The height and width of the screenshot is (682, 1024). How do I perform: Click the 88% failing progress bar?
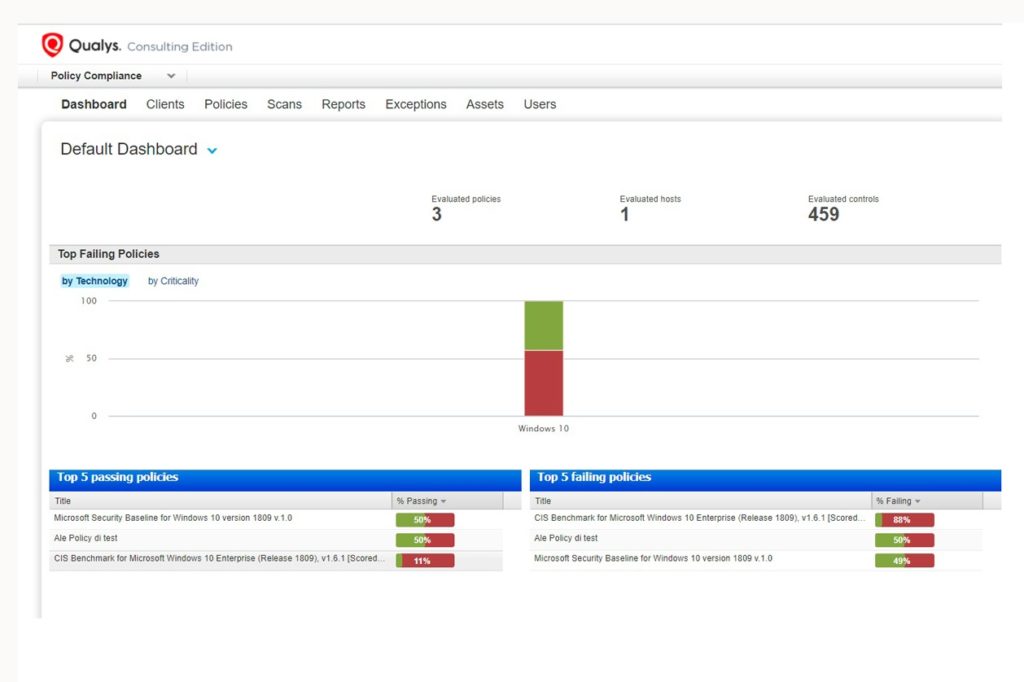click(904, 520)
